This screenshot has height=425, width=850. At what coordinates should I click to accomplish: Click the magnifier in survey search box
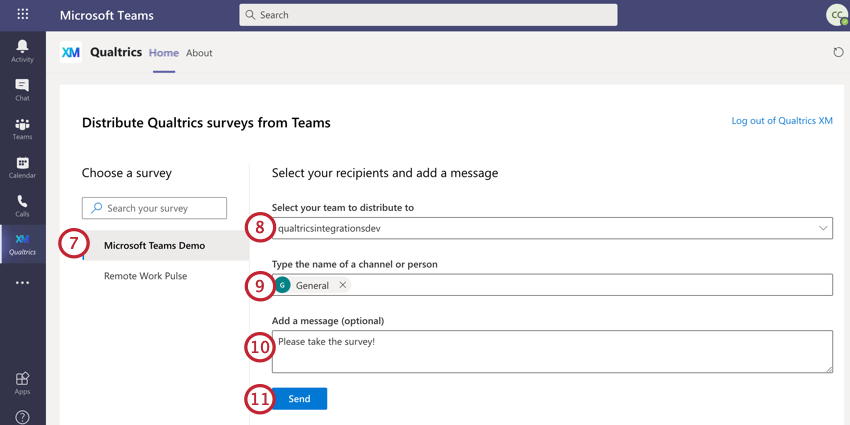coord(96,208)
